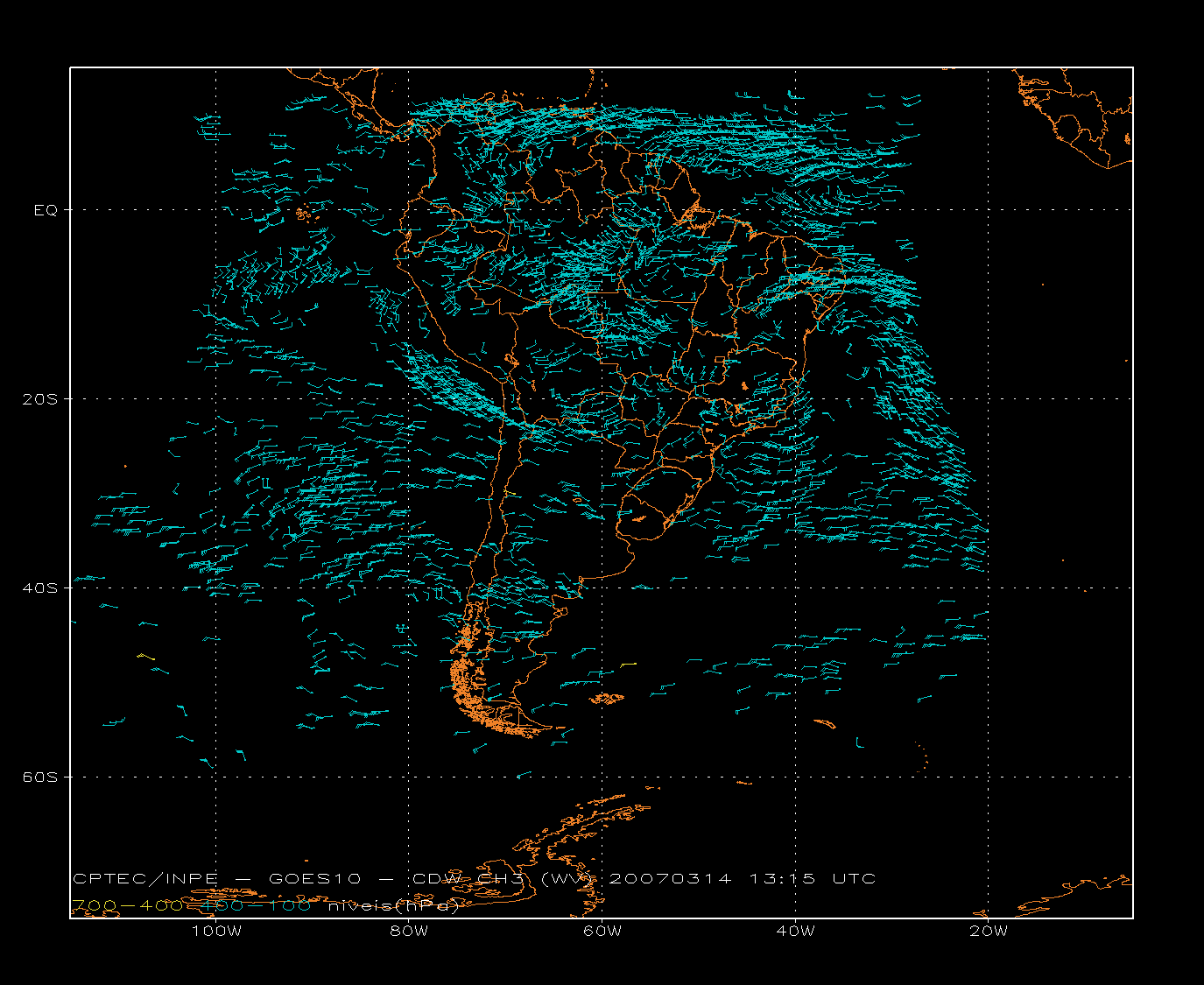This screenshot has height=985, width=1204.
Task: Click the yellow 700-400 legend entry
Action: 127,905
